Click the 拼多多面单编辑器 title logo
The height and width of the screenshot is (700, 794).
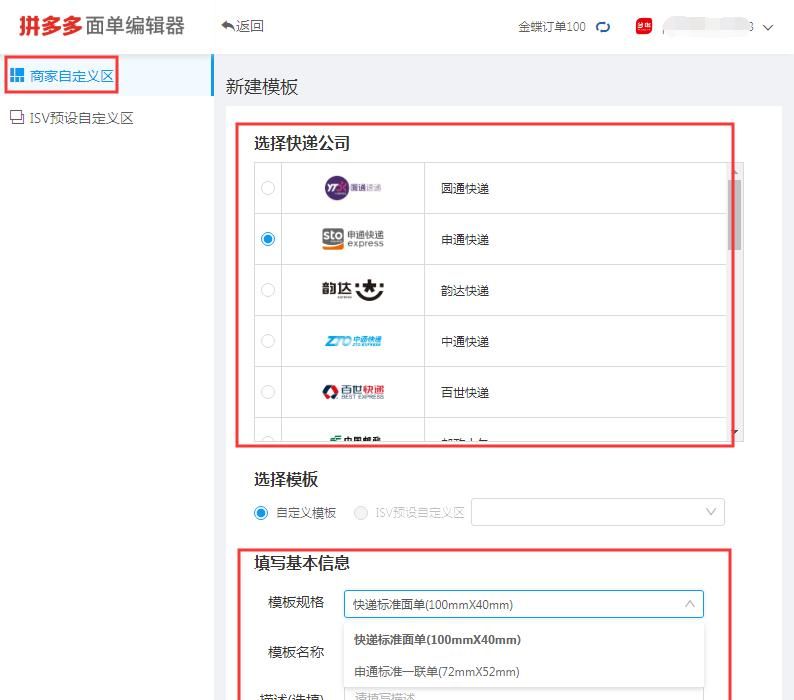[x=102, y=26]
